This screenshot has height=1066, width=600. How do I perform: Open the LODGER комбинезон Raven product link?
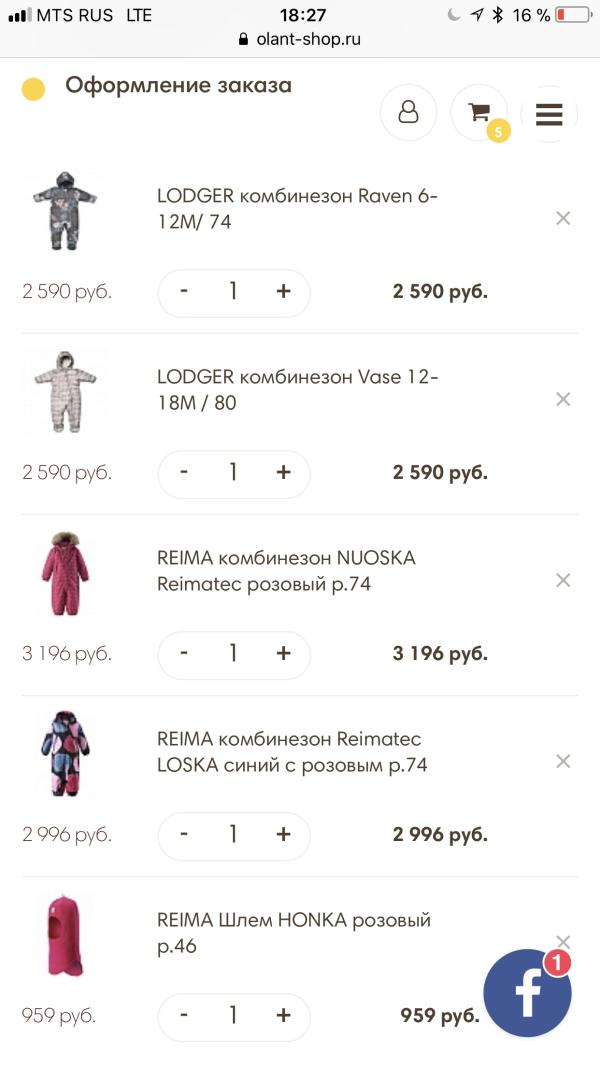pos(297,208)
